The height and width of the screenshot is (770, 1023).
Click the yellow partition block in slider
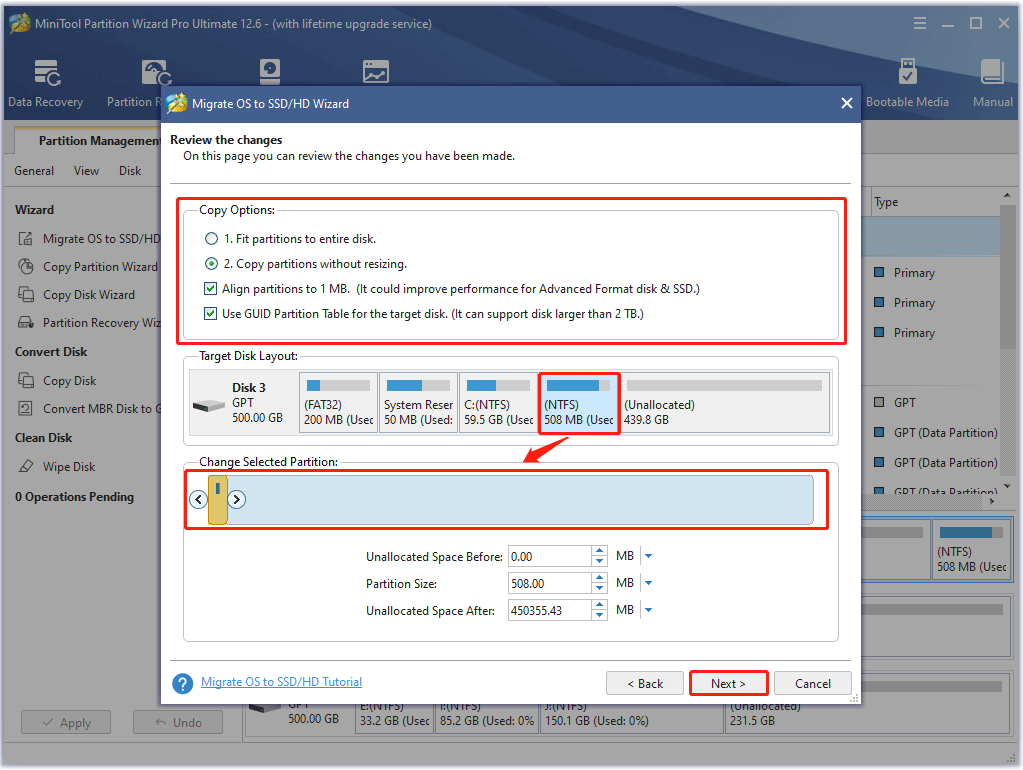[217, 499]
